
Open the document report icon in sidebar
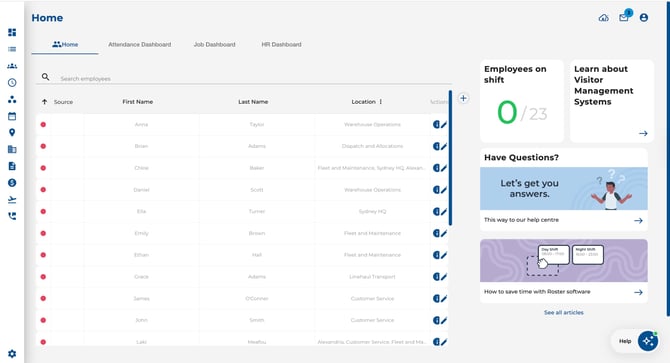click(12, 166)
